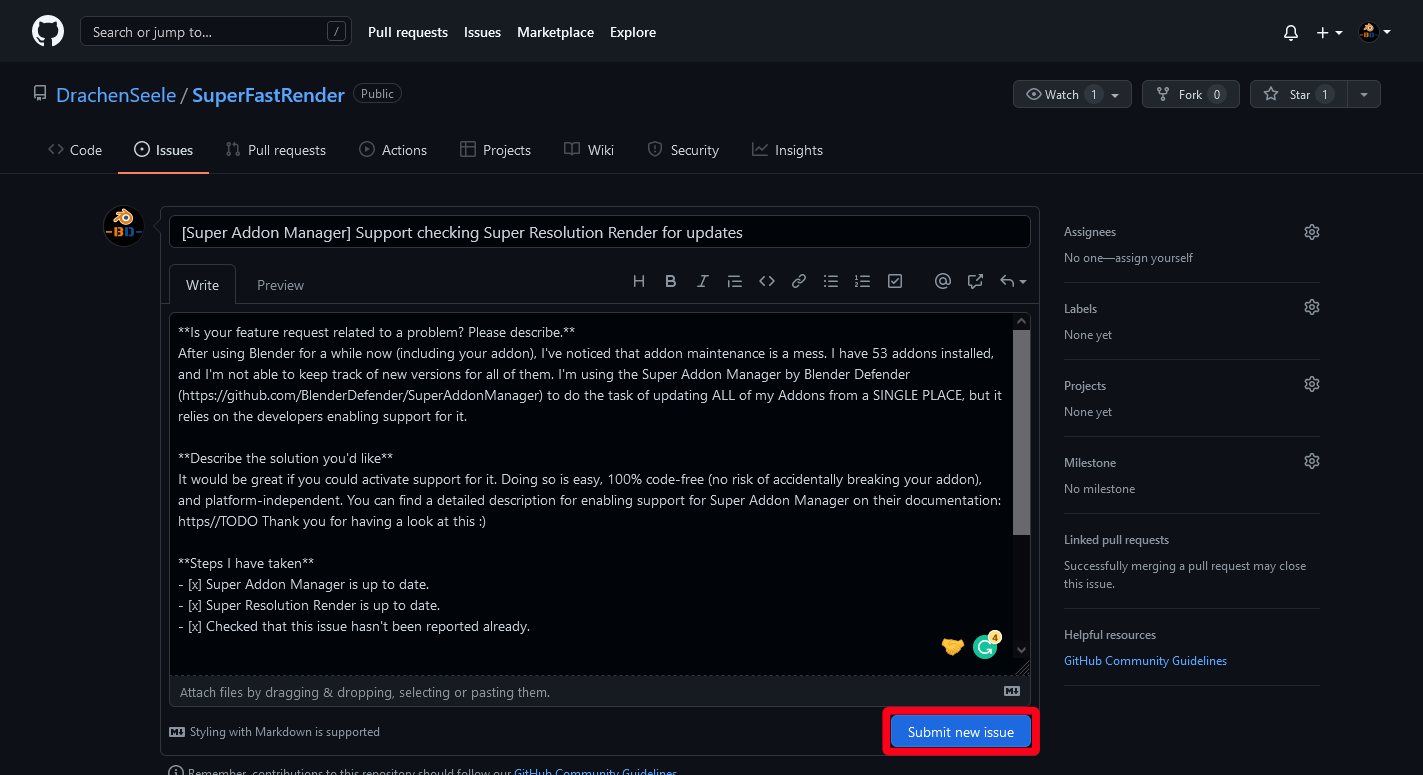Add a bulleted list icon

pos(831,282)
